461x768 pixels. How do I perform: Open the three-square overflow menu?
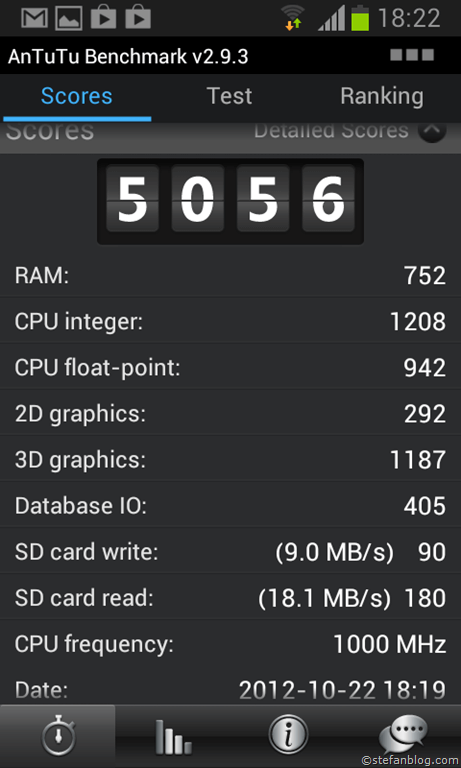click(412, 55)
